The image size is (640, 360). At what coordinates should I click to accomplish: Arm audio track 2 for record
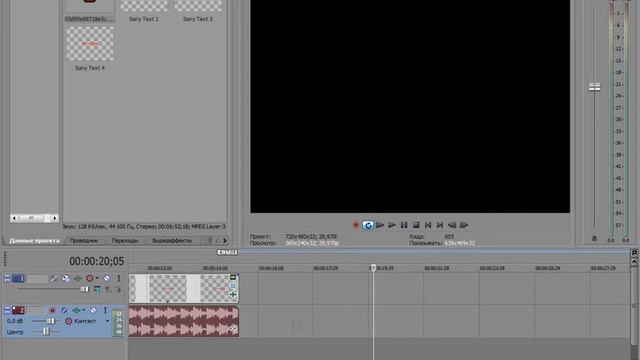pos(52,311)
